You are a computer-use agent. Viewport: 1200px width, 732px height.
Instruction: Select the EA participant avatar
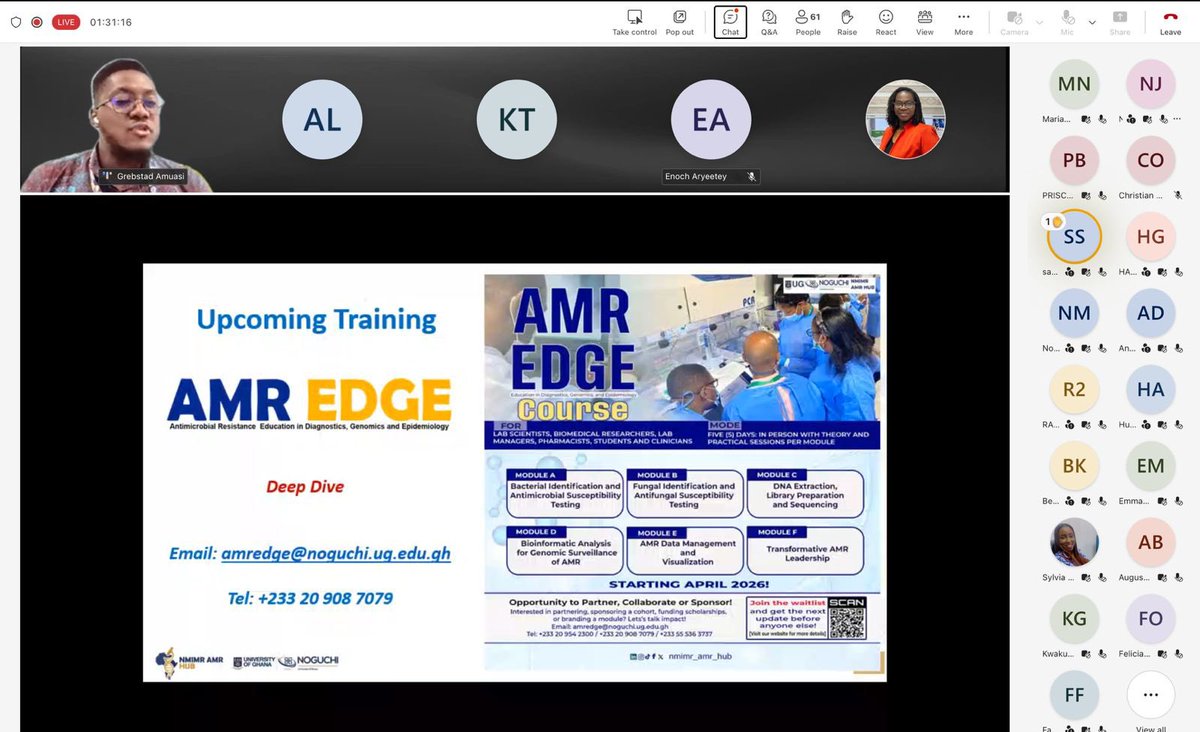(x=710, y=120)
